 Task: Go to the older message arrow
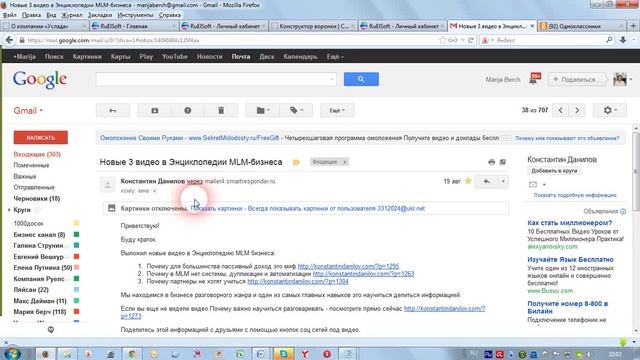pos(577,110)
